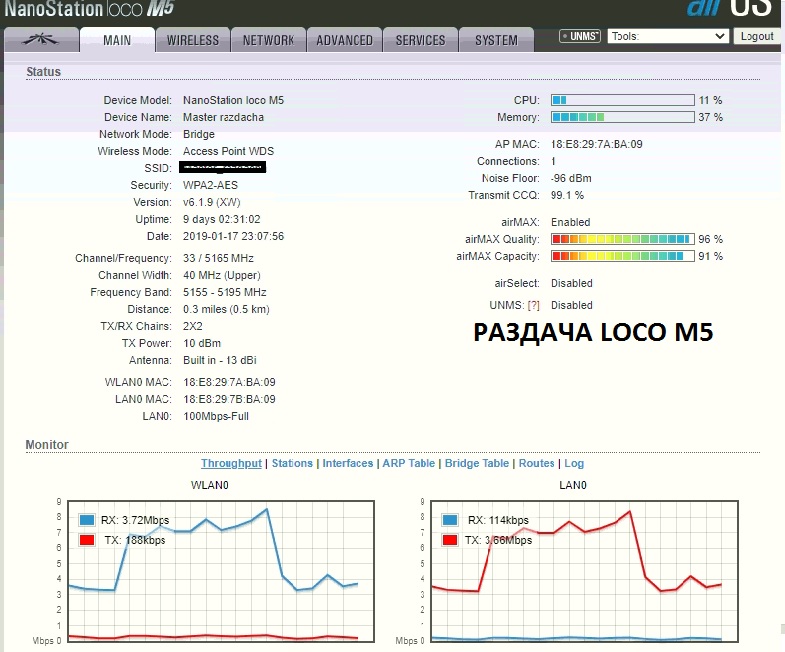Click the blue RX swatch in LAN0 legend
Viewport: 785px width, 652px height.
(450, 520)
